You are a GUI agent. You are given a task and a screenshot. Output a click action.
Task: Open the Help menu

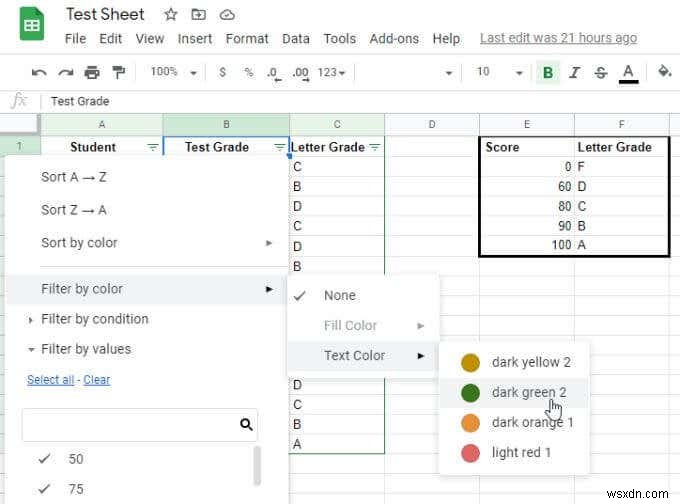coord(446,39)
